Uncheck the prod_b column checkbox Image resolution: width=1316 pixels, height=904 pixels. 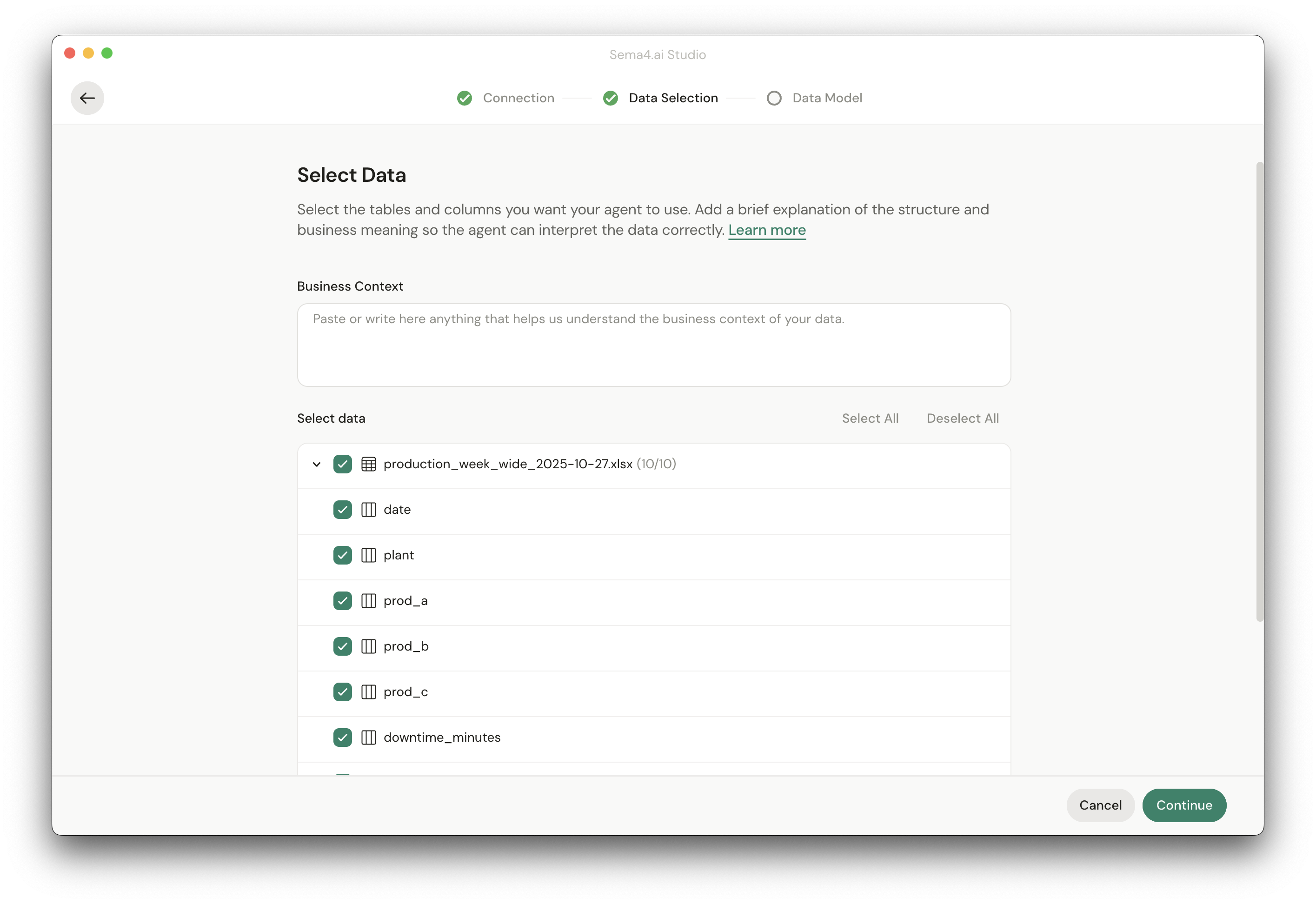(343, 646)
